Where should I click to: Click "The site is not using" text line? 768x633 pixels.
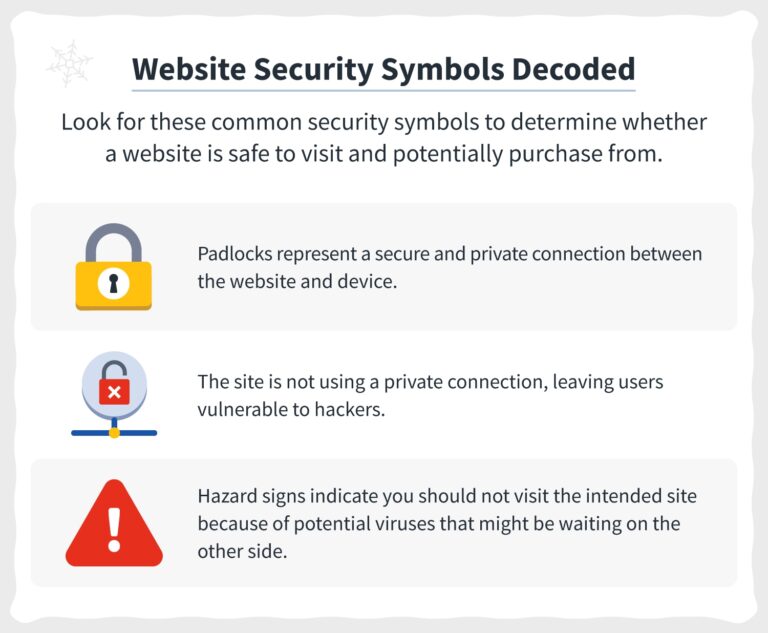(x=287, y=383)
